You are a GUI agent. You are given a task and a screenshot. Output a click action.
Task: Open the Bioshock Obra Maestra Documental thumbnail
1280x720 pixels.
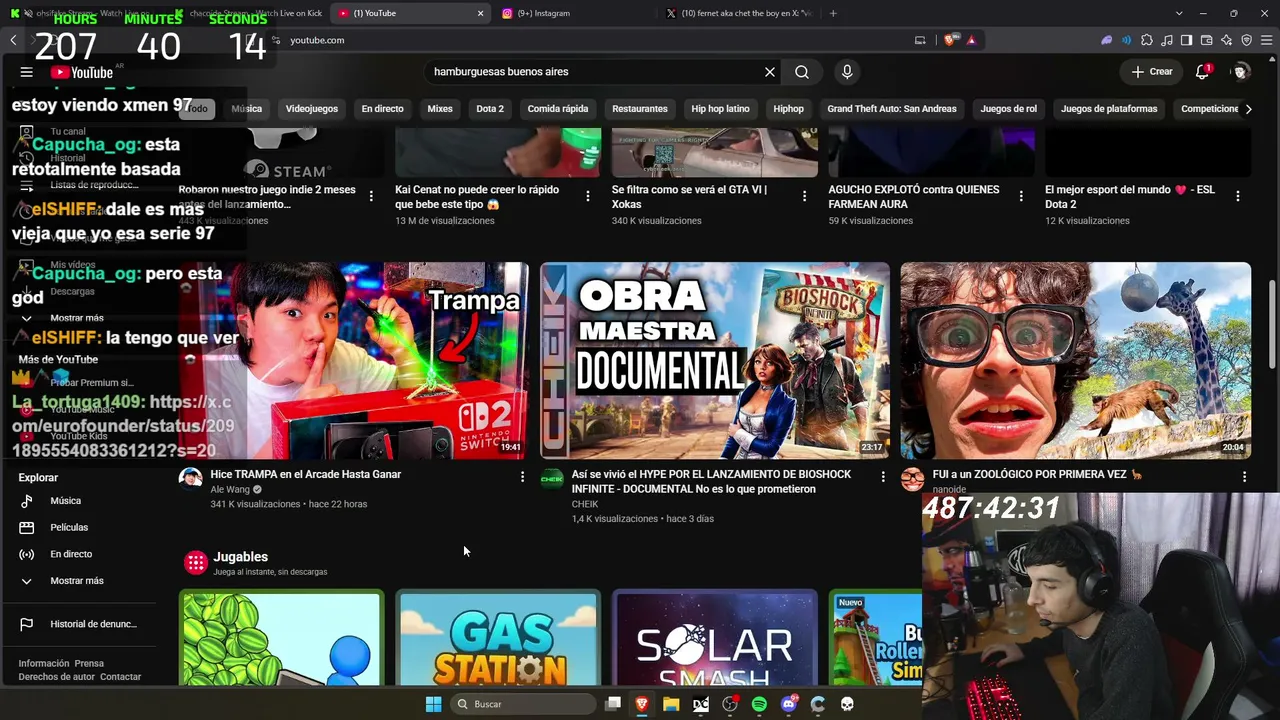[715, 360]
